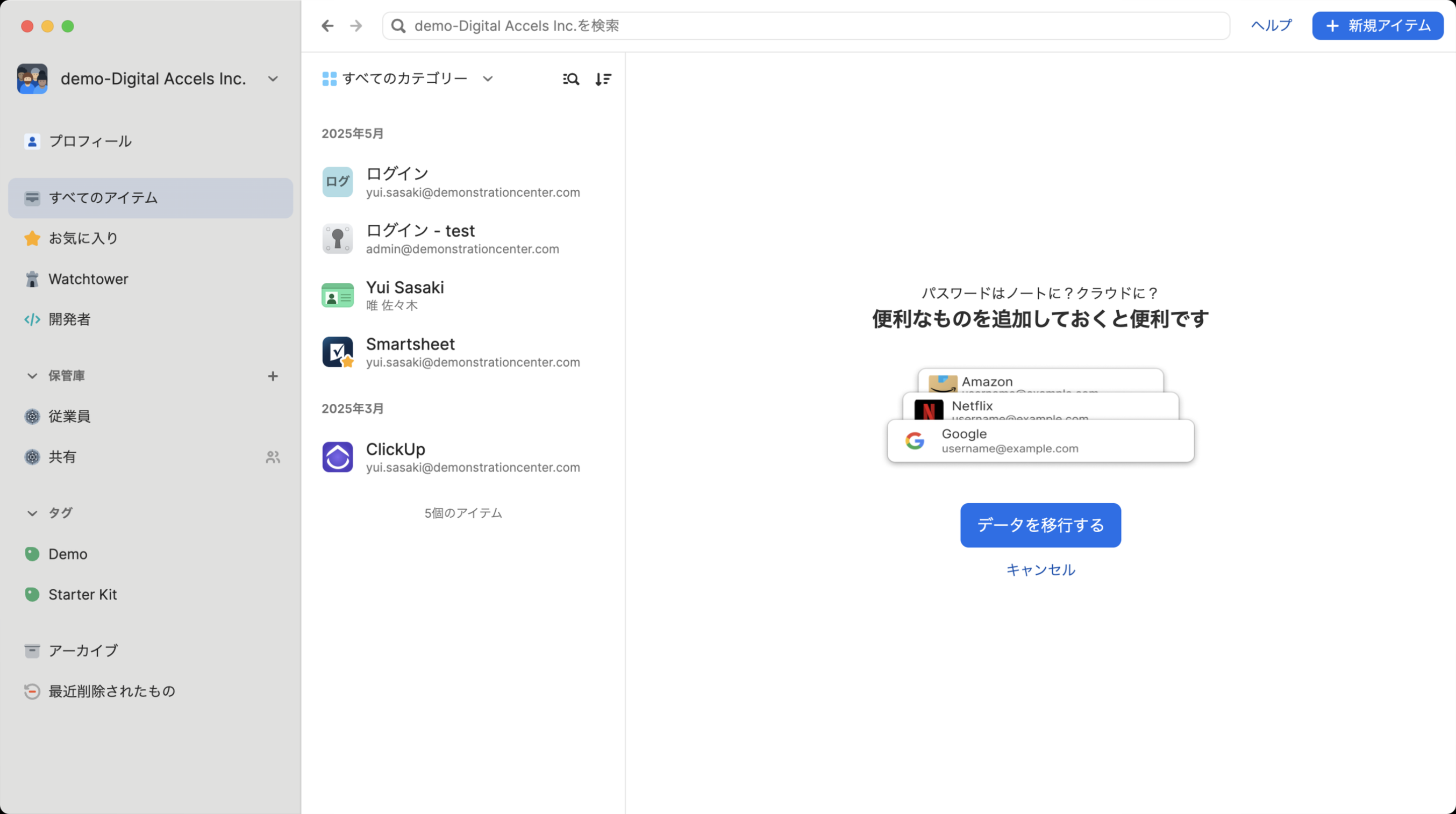Click the データを移行する button
Image resolution: width=1456 pixels, height=814 pixels.
point(1040,525)
